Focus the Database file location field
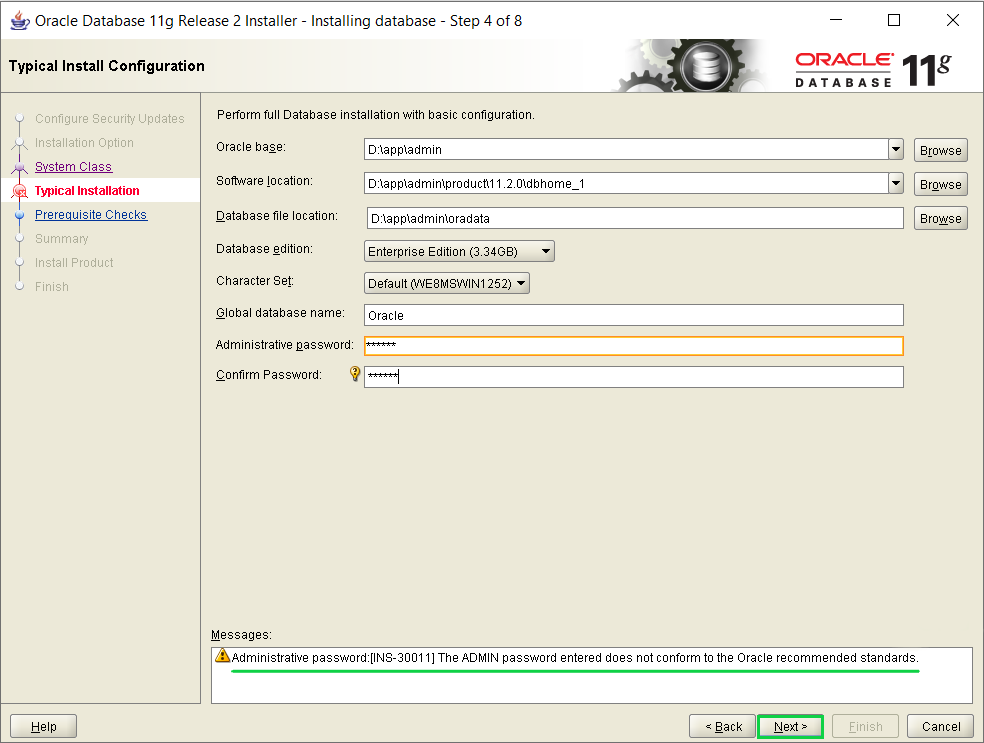This screenshot has height=743, width=984. 635,218
